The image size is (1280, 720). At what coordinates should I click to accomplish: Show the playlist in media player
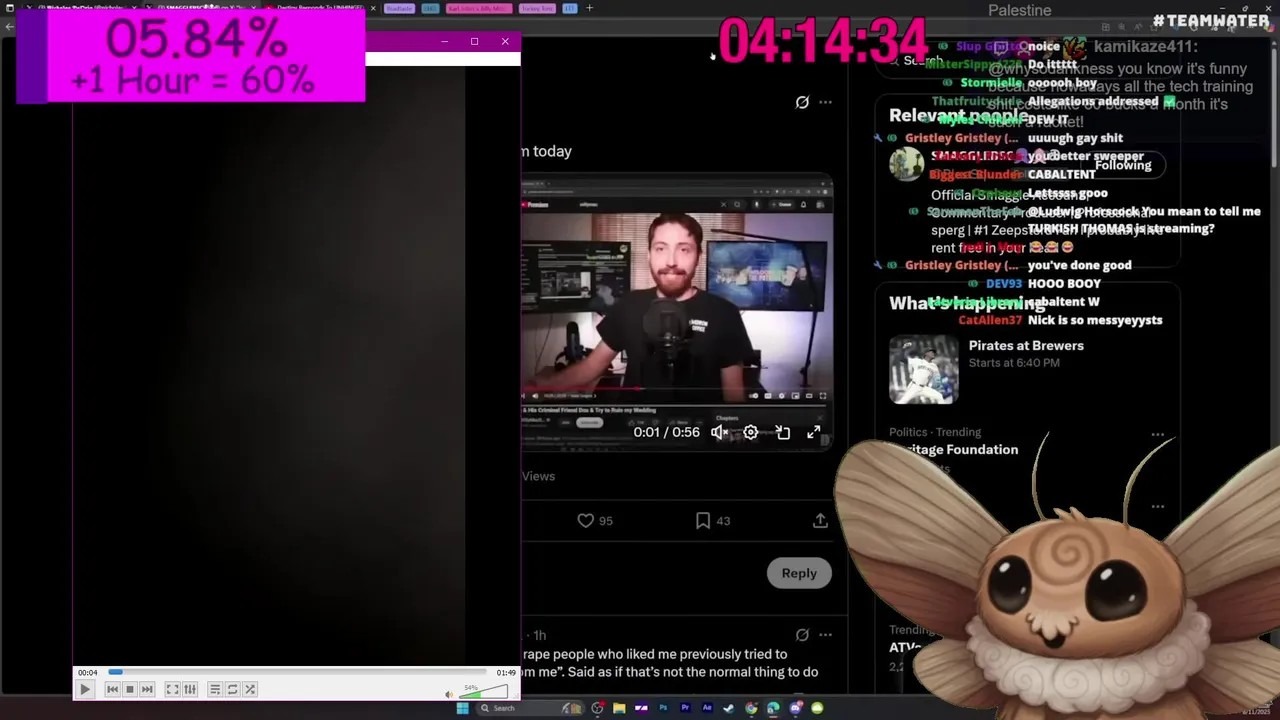tap(215, 689)
